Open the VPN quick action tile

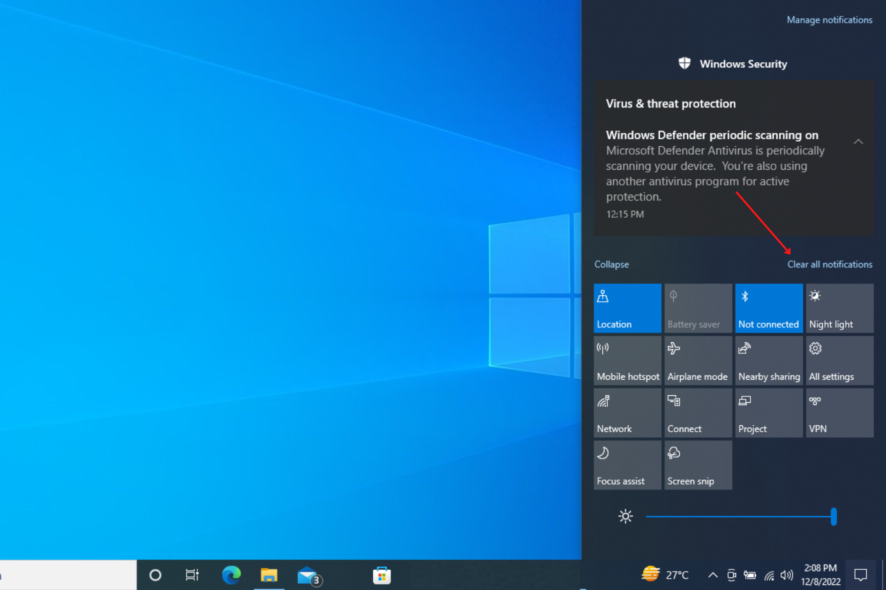tap(839, 413)
